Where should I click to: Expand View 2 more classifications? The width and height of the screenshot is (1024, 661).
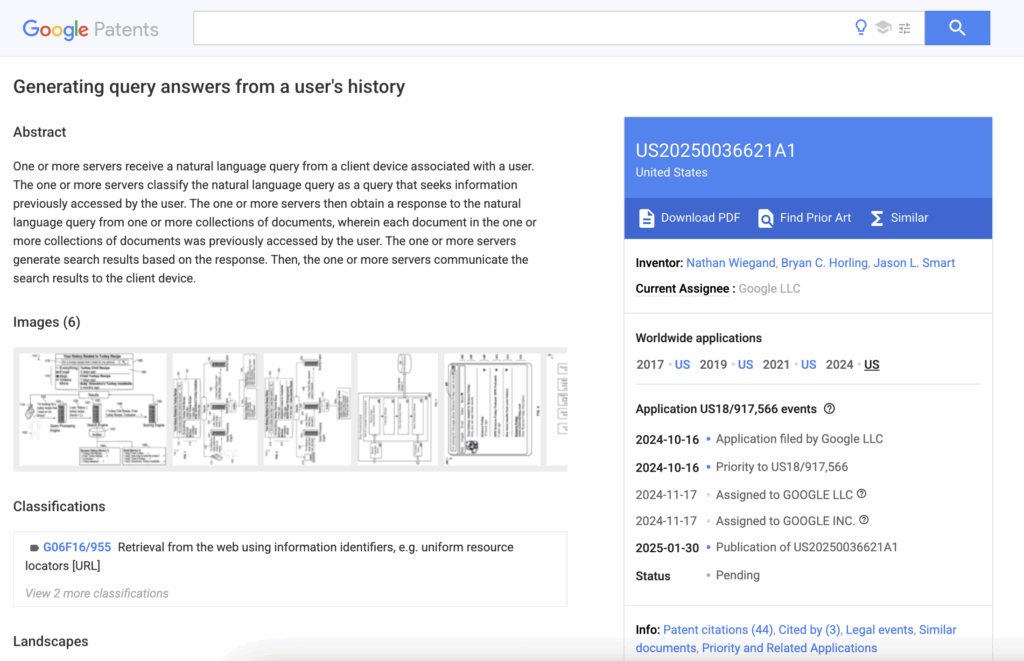click(95, 594)
